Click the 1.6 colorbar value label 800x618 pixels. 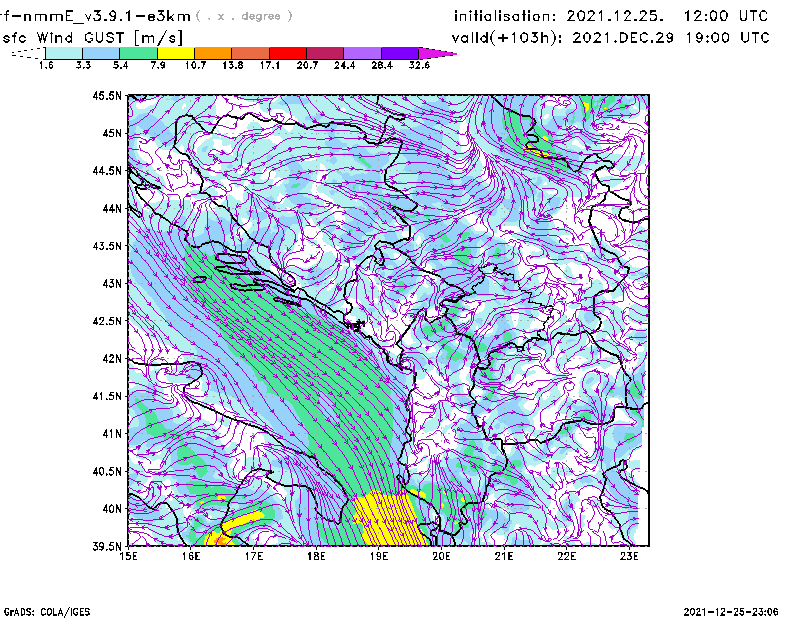pyautogui.click(x=46, y=65)
